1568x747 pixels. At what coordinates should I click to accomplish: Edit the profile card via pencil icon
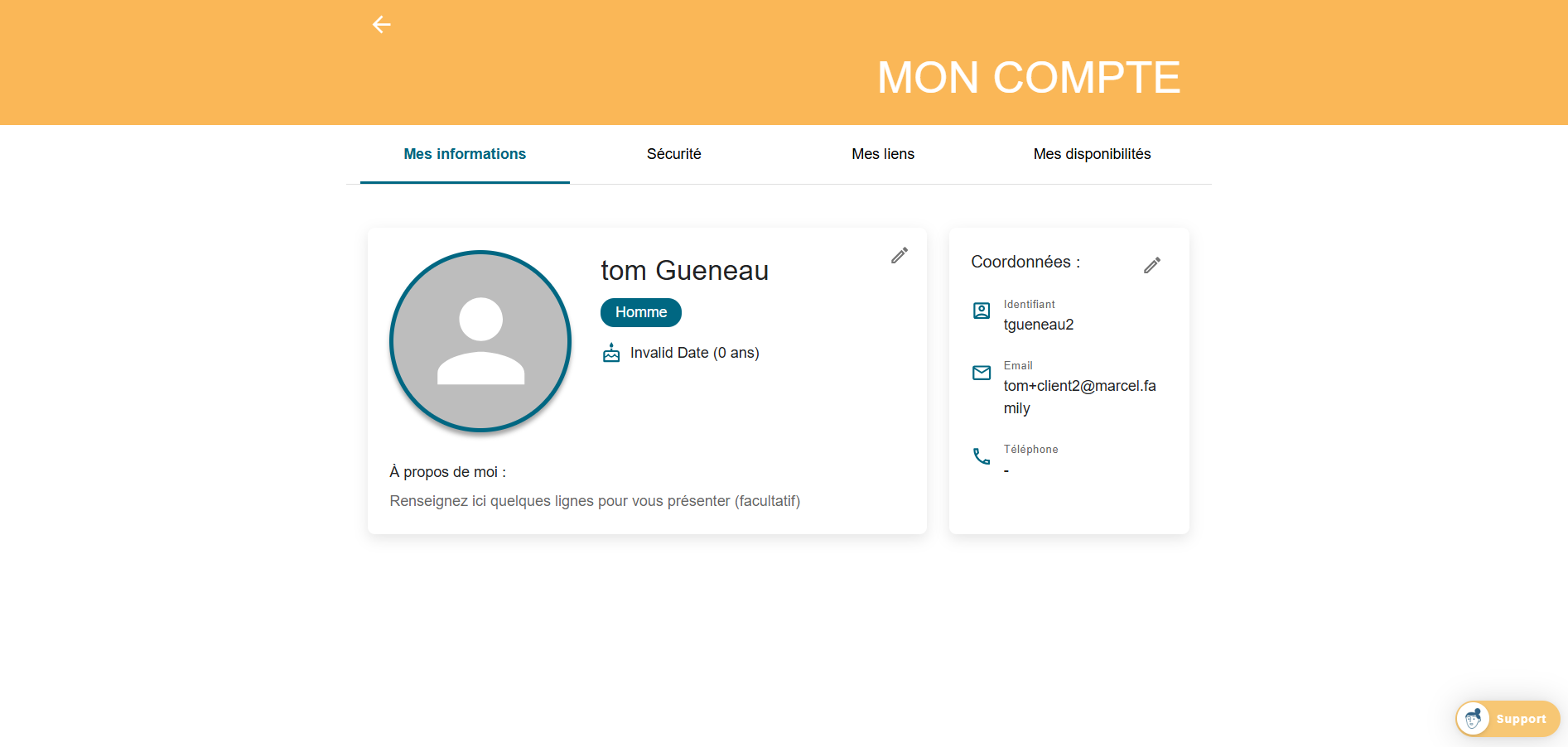(x=899, y=256)
